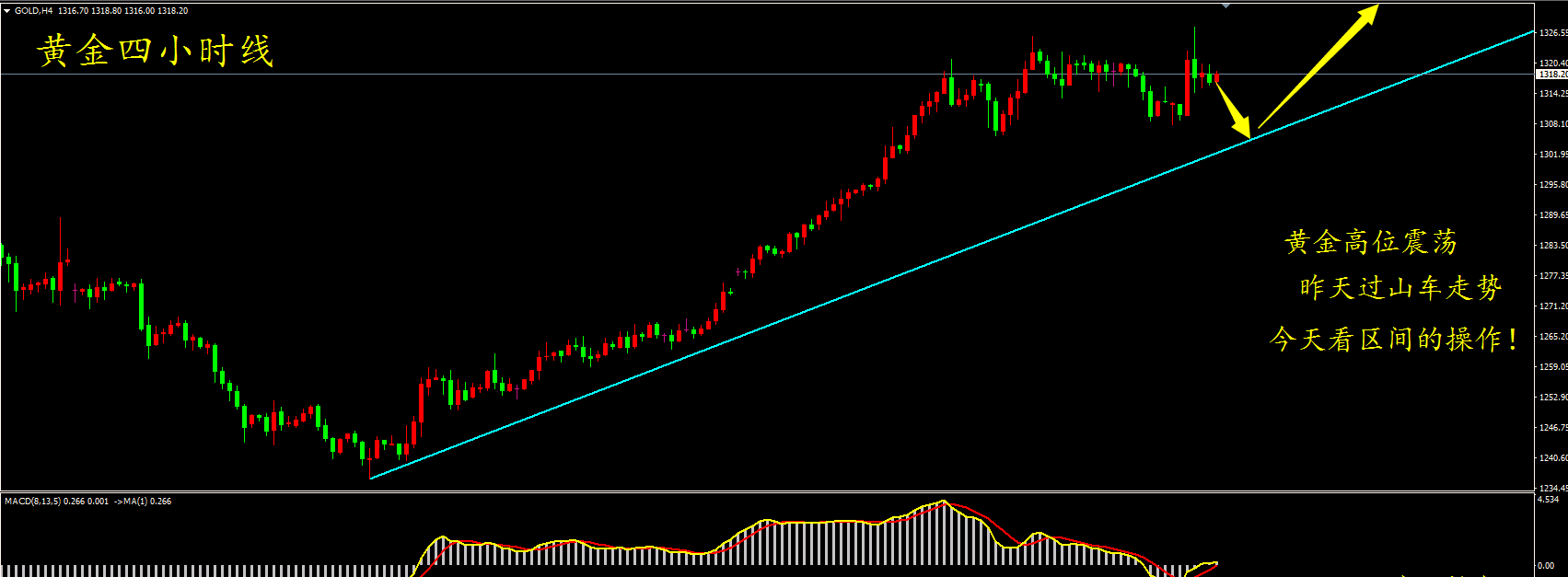Click the low price value 1316.00
Image resolution: width=1568 pixels, height=577 pixels.
click(x=139, y=11)
